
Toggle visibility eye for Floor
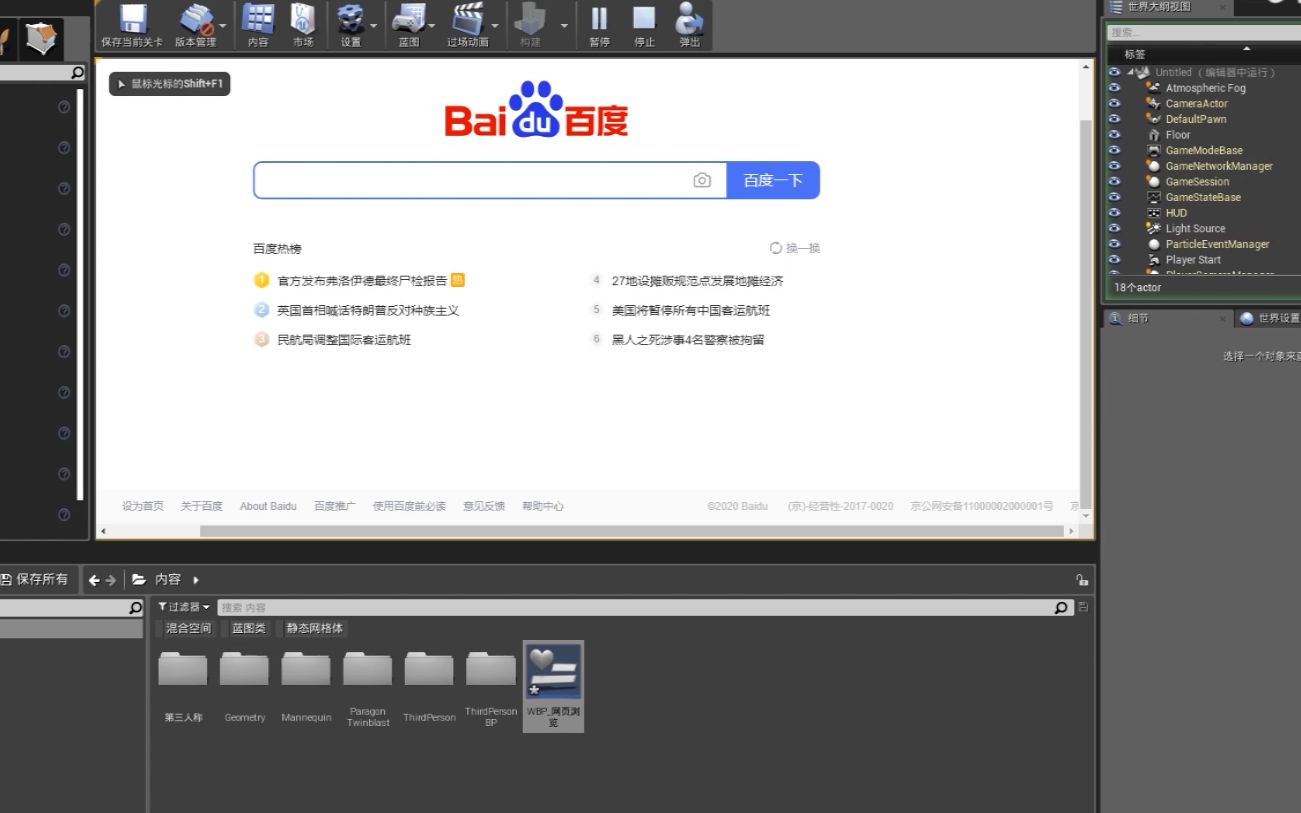[1114, 135]
